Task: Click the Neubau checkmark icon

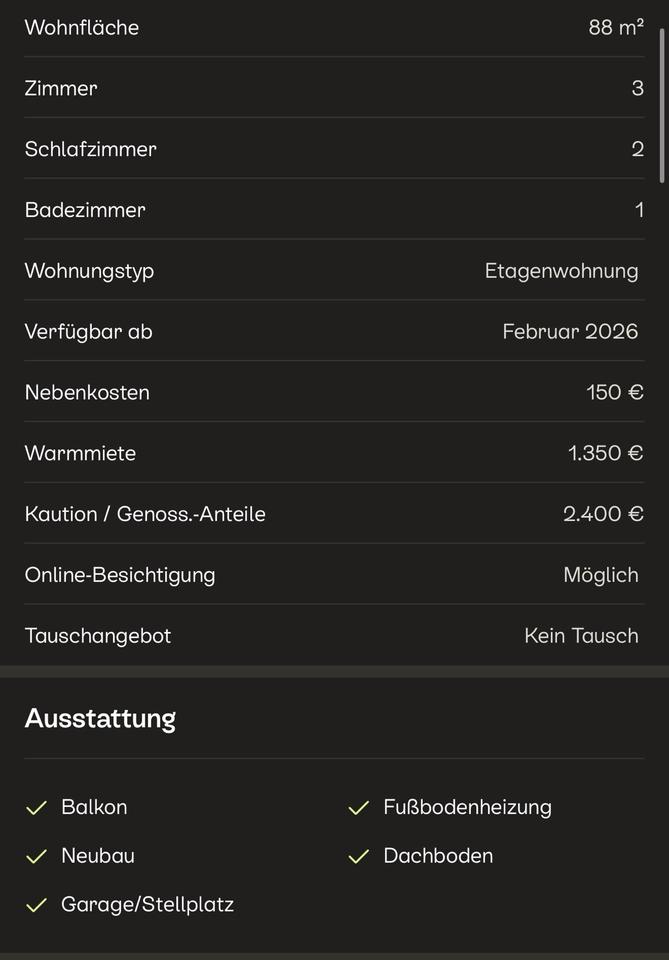Action: (x=37, y=857)
